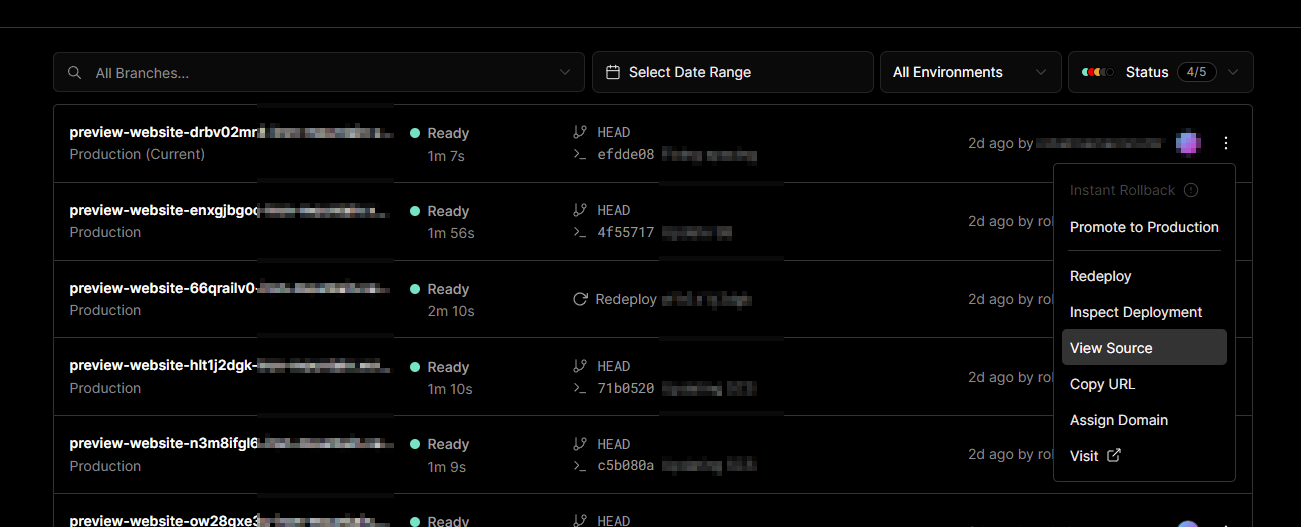Select Assign Domain menu option
This screenshot has width=1301, height=527.
(1119, 420)
